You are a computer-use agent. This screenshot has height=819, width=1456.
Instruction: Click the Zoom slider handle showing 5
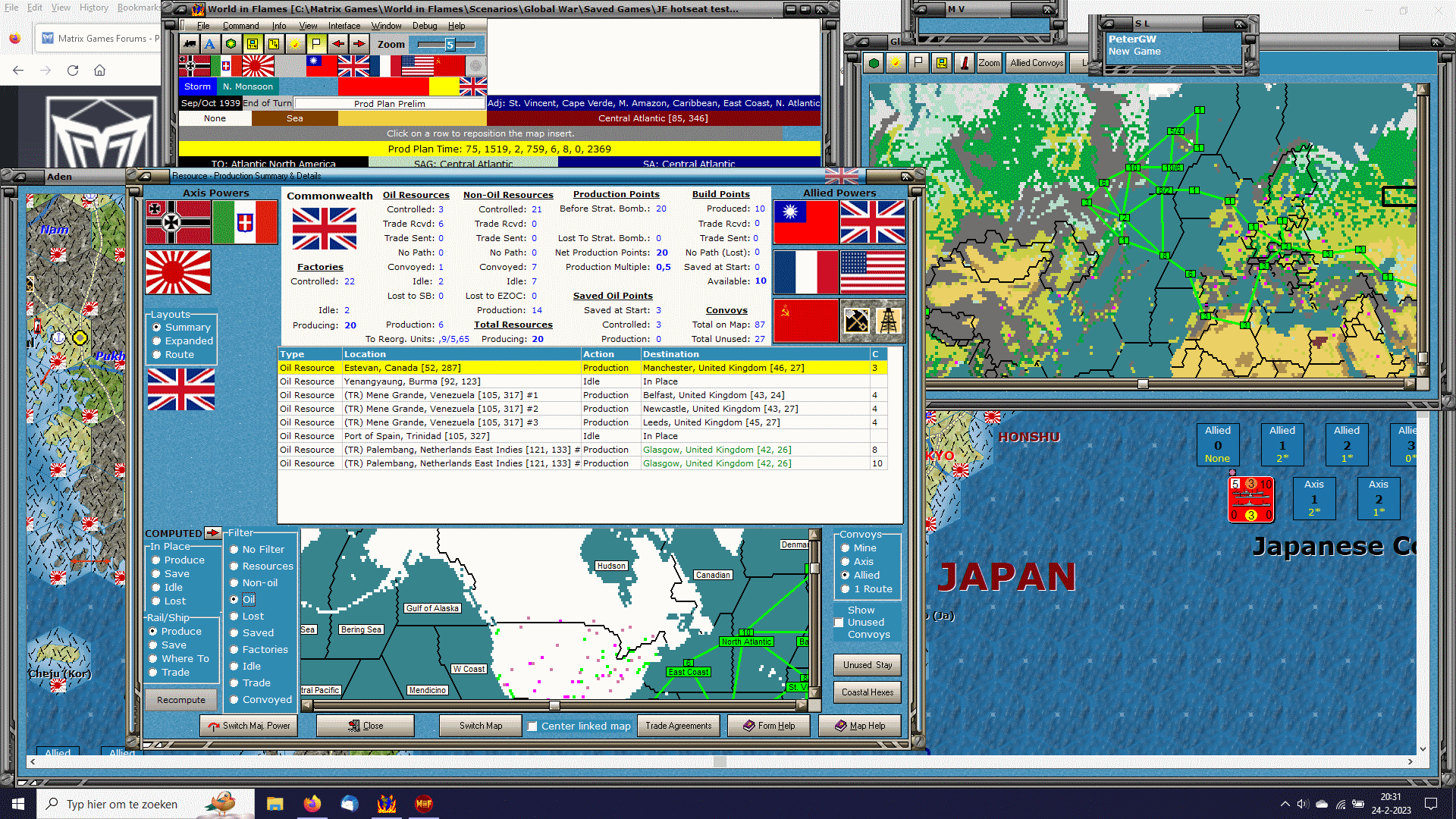(x=450, y=45)
